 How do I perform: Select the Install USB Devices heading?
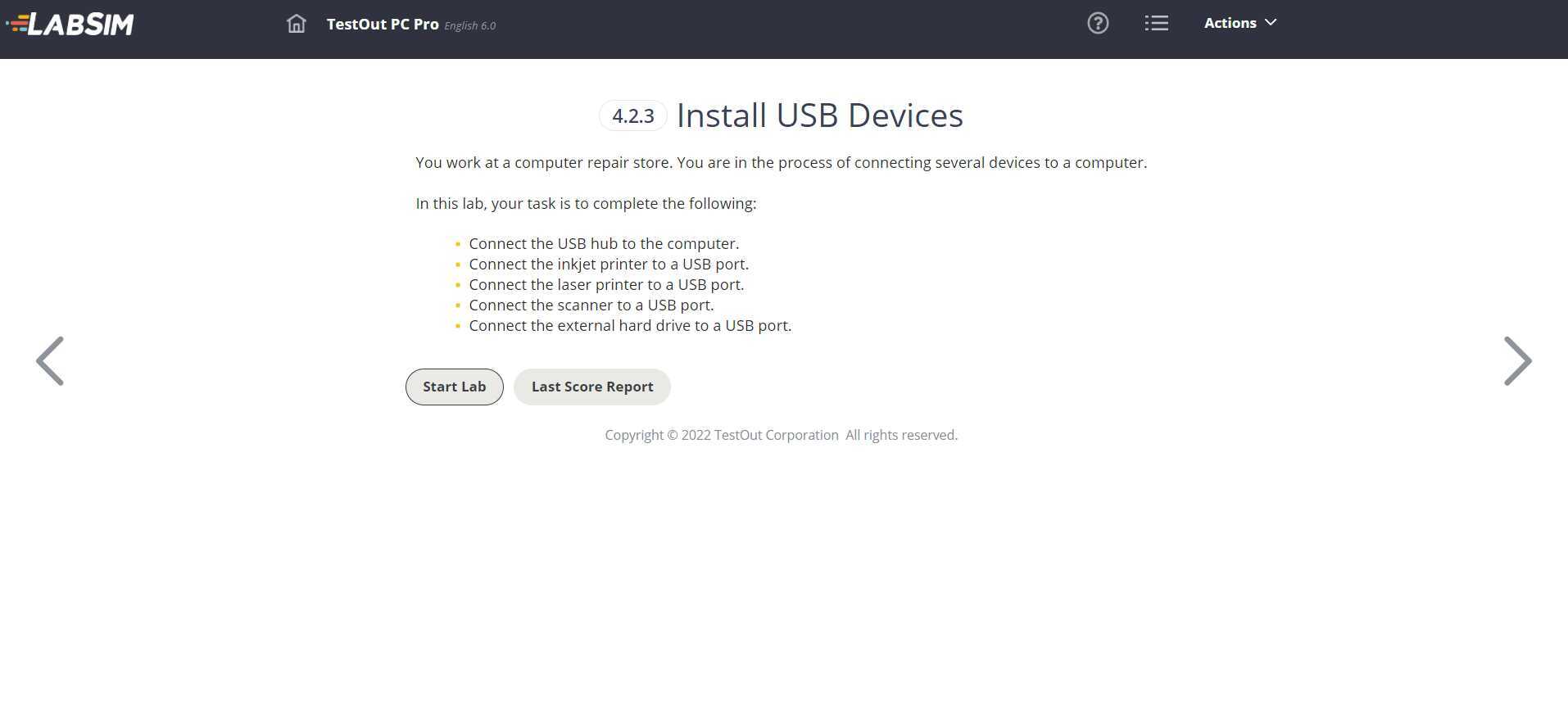pos(818,115)
